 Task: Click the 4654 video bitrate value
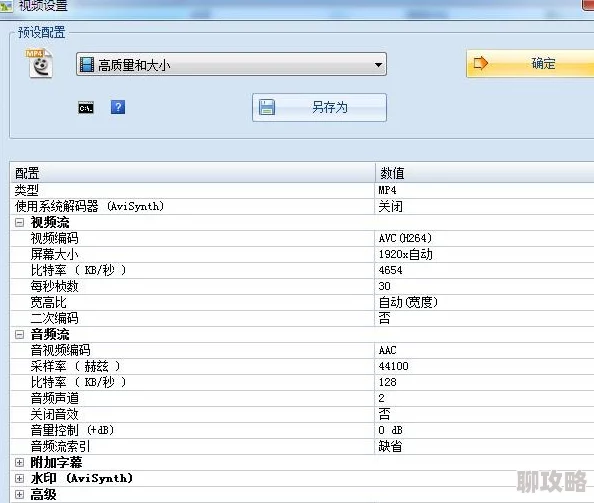pyautogui.click(x=390, y=270)
